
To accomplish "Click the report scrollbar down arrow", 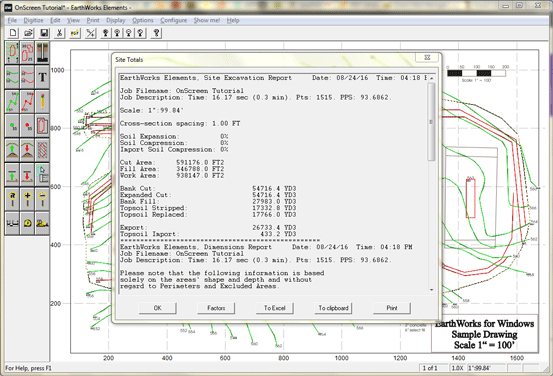I will point(432,290).
